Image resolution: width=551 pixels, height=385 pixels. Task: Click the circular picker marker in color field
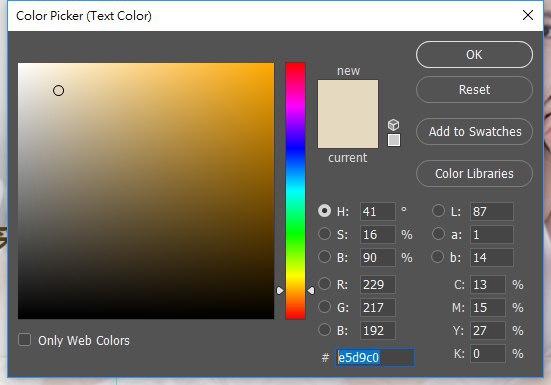coord(58,91)
